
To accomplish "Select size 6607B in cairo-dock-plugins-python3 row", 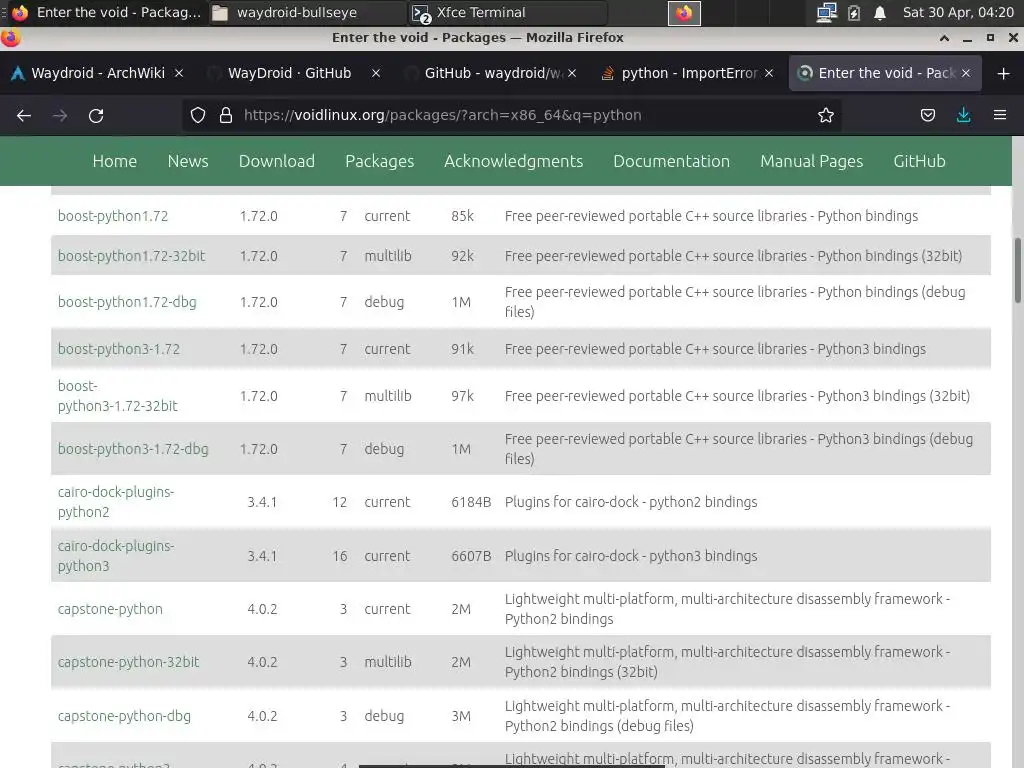I will (471, 556).
